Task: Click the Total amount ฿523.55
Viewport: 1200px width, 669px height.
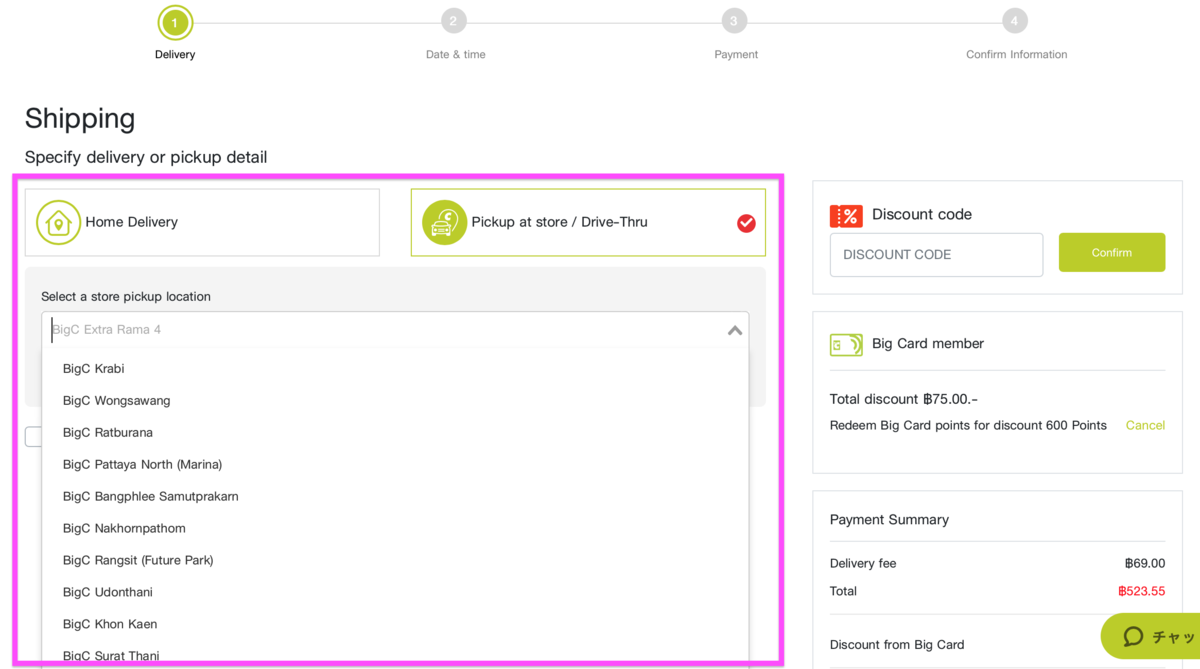Action: point(1141,592)
